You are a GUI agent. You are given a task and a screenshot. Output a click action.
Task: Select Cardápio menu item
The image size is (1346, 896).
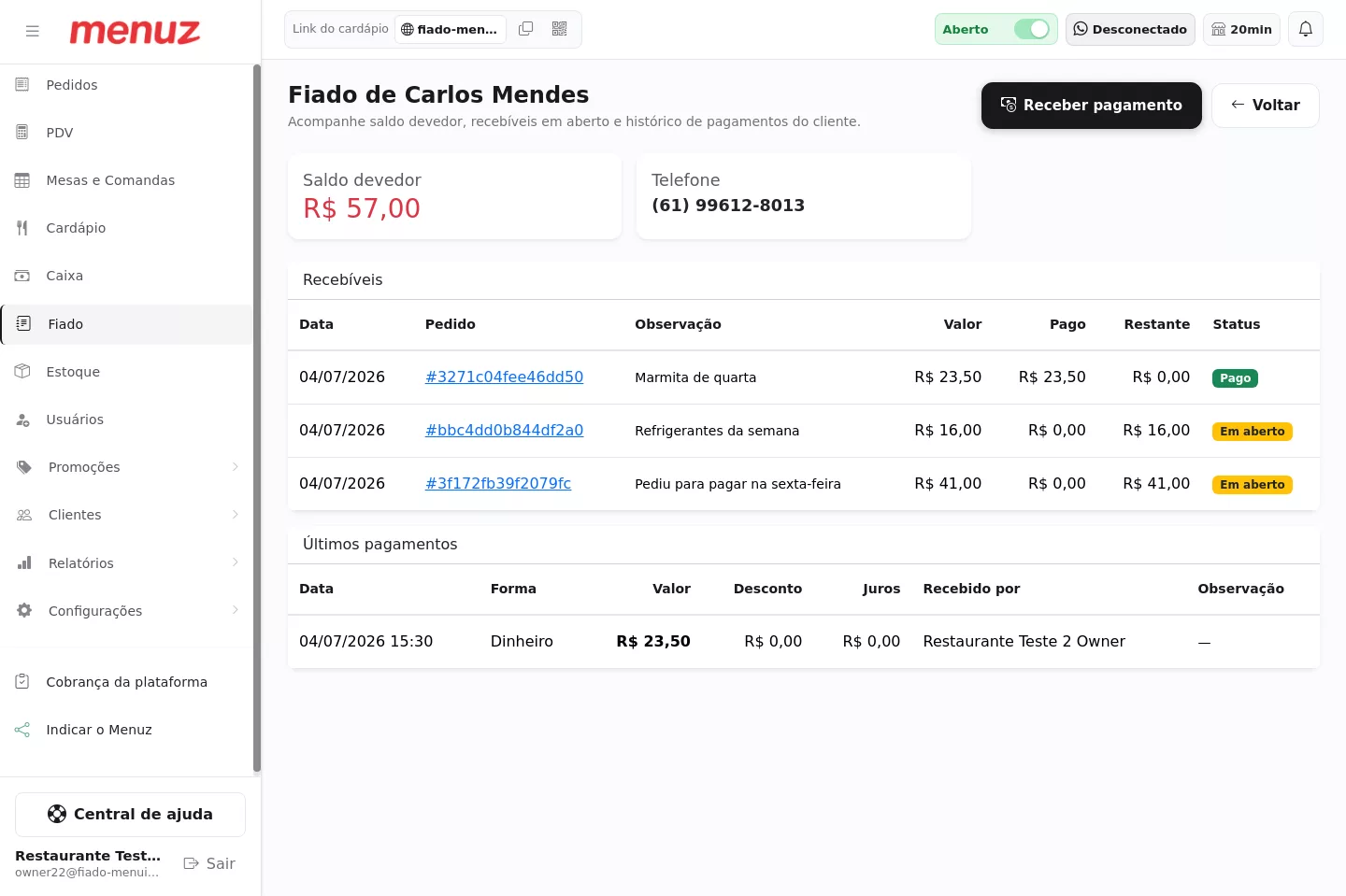[127, 228]
